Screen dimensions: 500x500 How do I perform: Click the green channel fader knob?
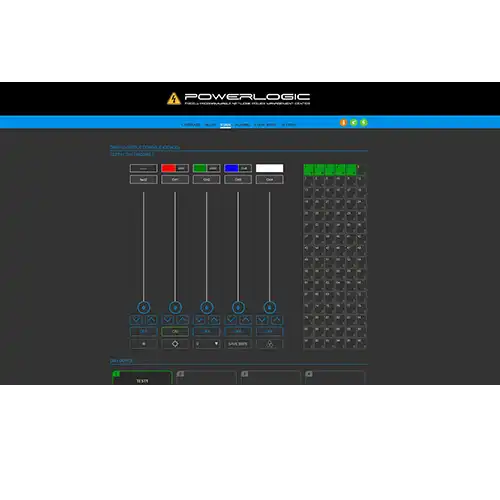[207, 307]
